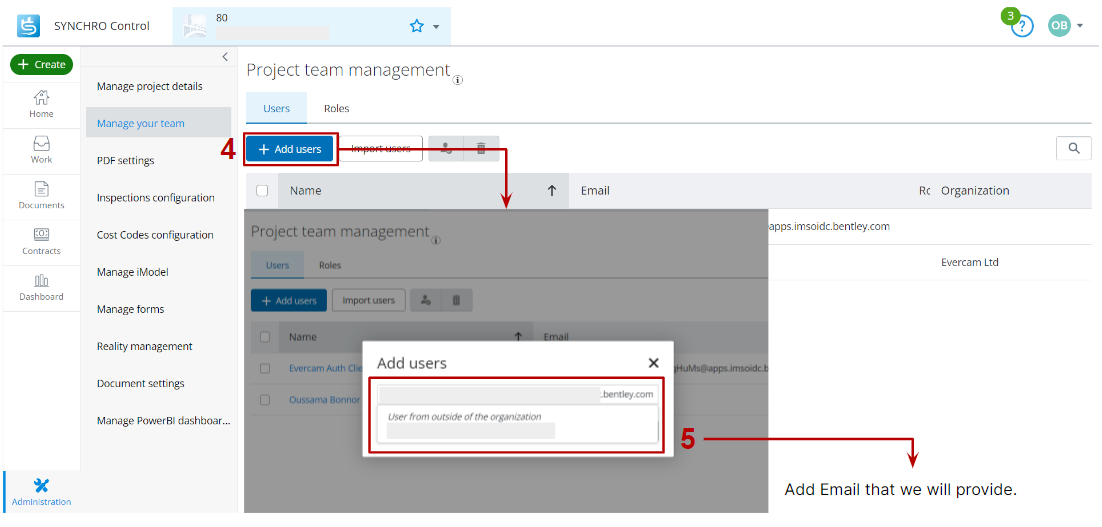Open the search magnifier button

tap(1074, 148)
